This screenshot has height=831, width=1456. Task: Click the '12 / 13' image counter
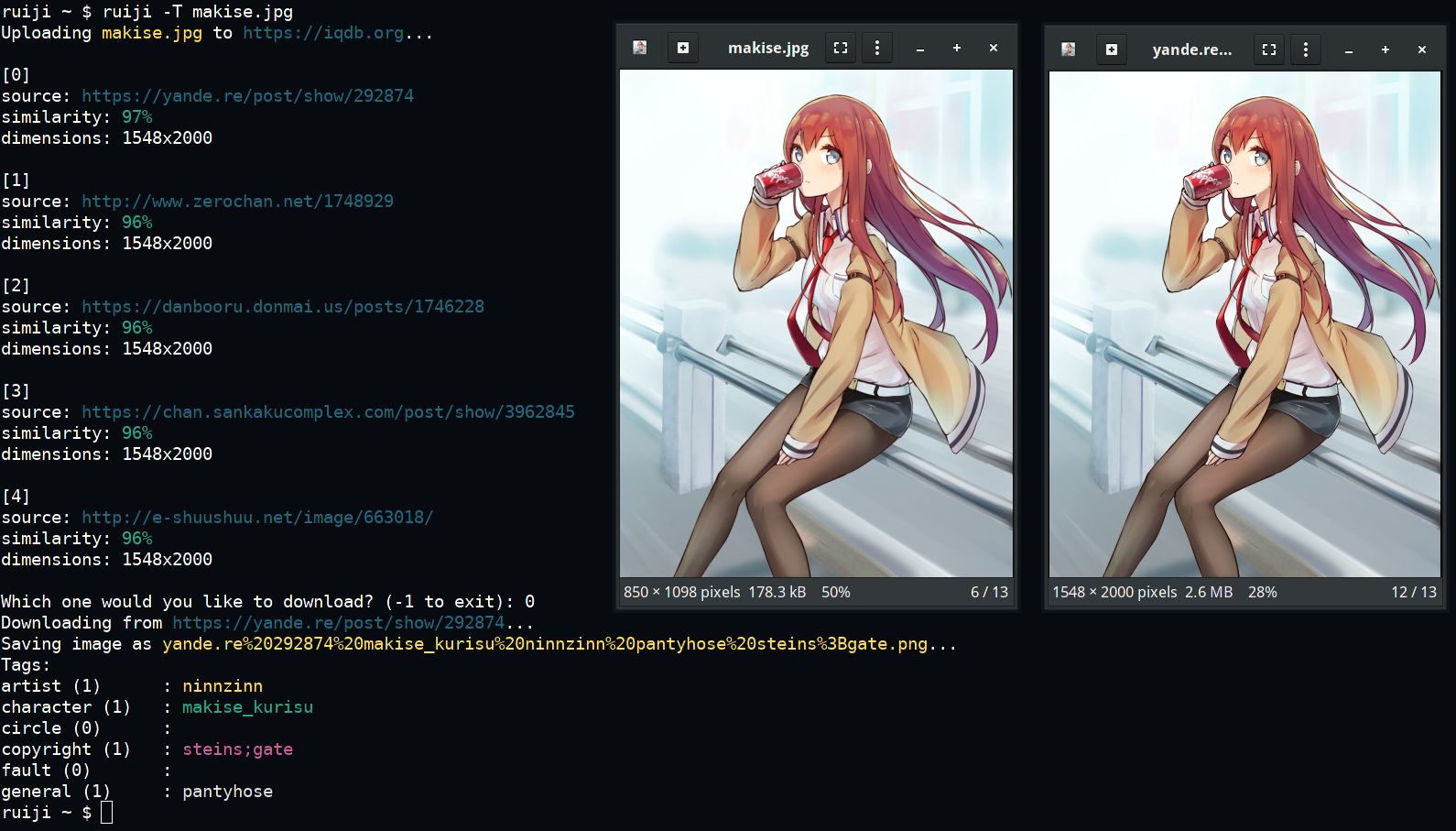coord(1414,592)
